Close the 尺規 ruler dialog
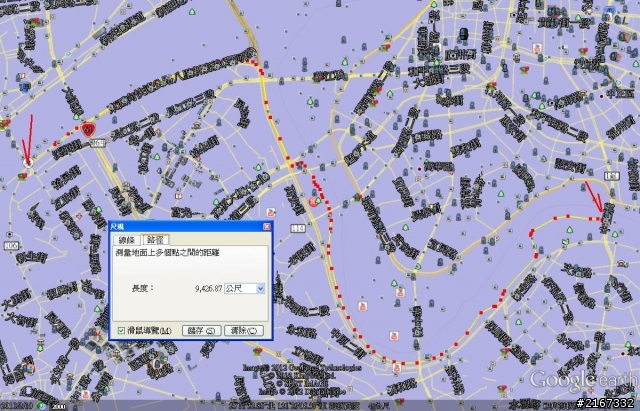Viewport: 640px width, 411px height. click(x=267, y=227)
